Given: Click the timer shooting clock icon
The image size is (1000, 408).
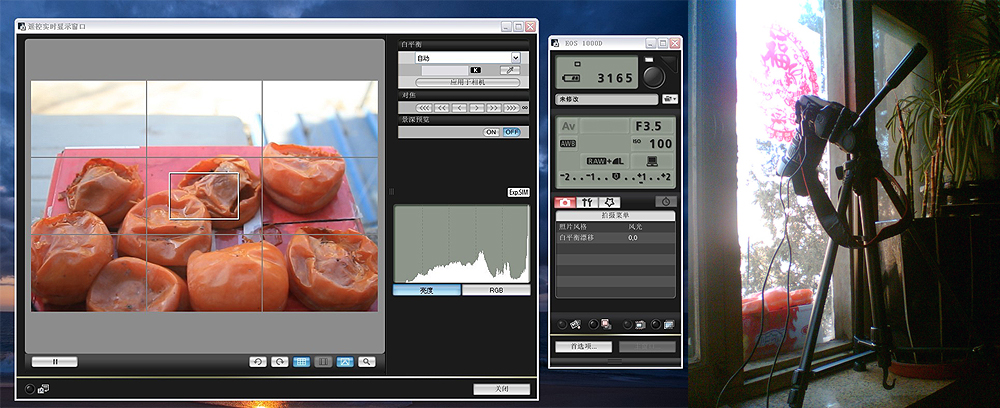Looking at the screenshot, I should tap(665, 202).
